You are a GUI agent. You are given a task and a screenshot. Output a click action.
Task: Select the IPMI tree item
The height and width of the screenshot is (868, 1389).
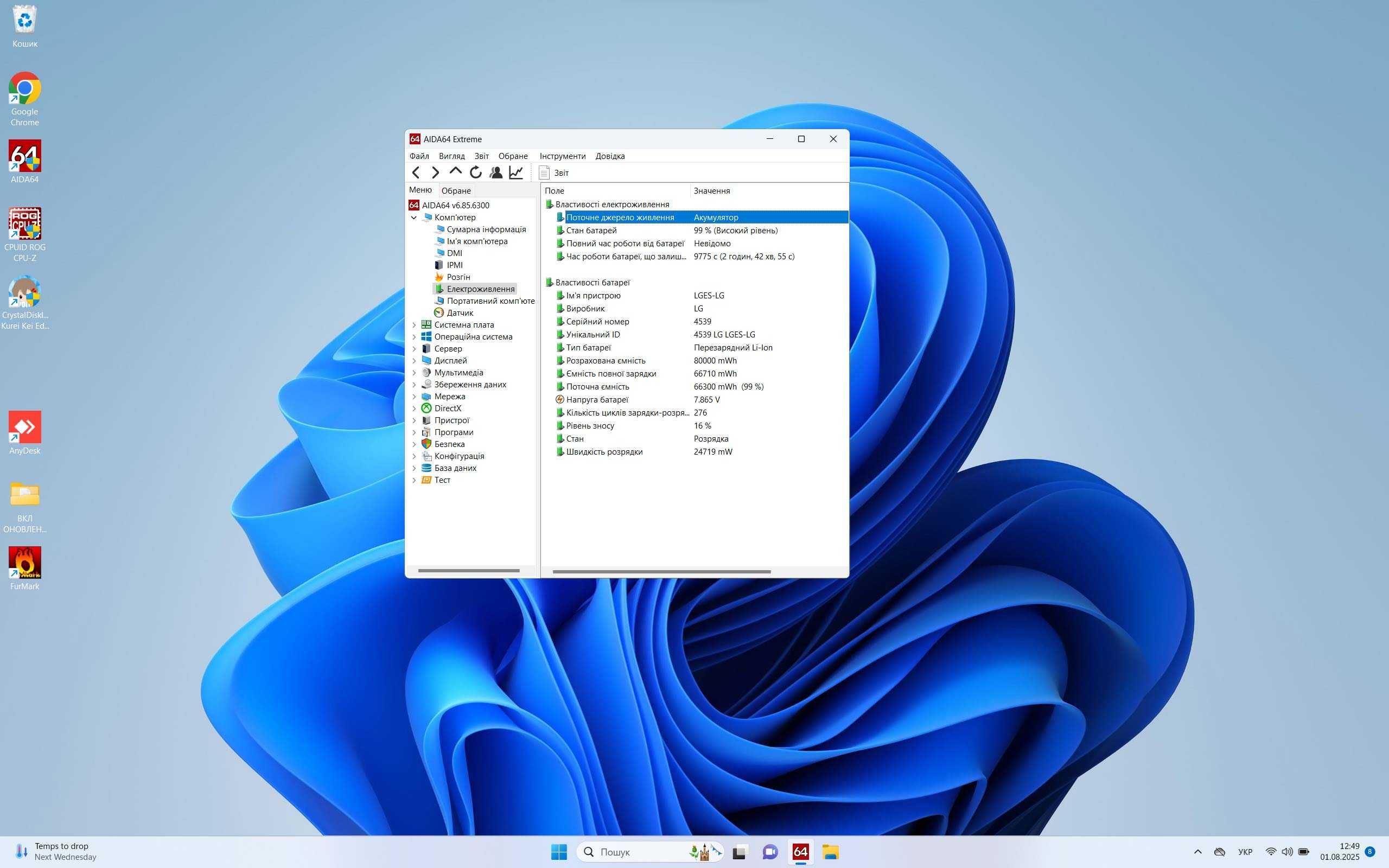tap(449, 265)
